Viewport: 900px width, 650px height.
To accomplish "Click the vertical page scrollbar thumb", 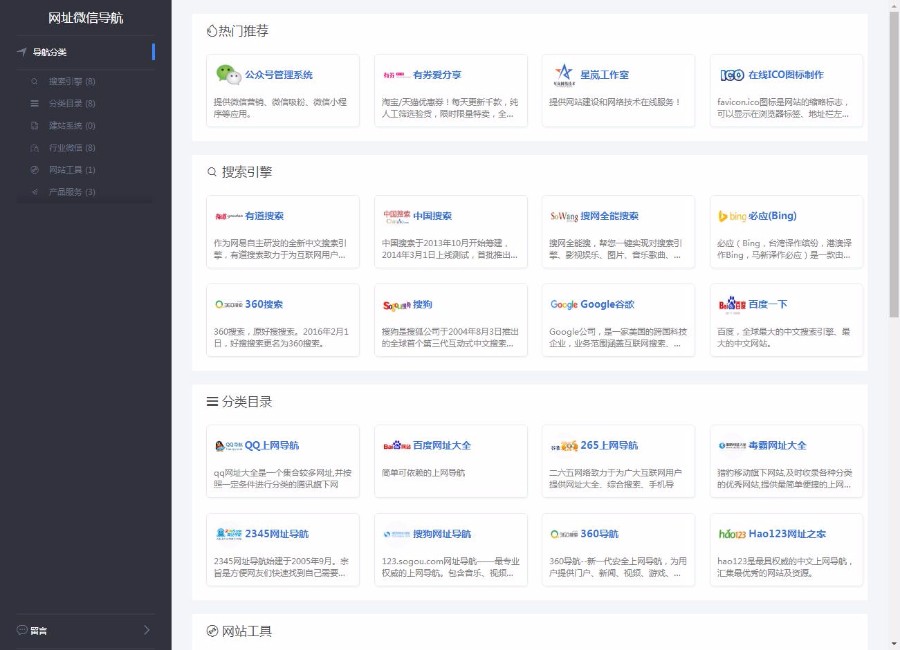I will 894,164.
